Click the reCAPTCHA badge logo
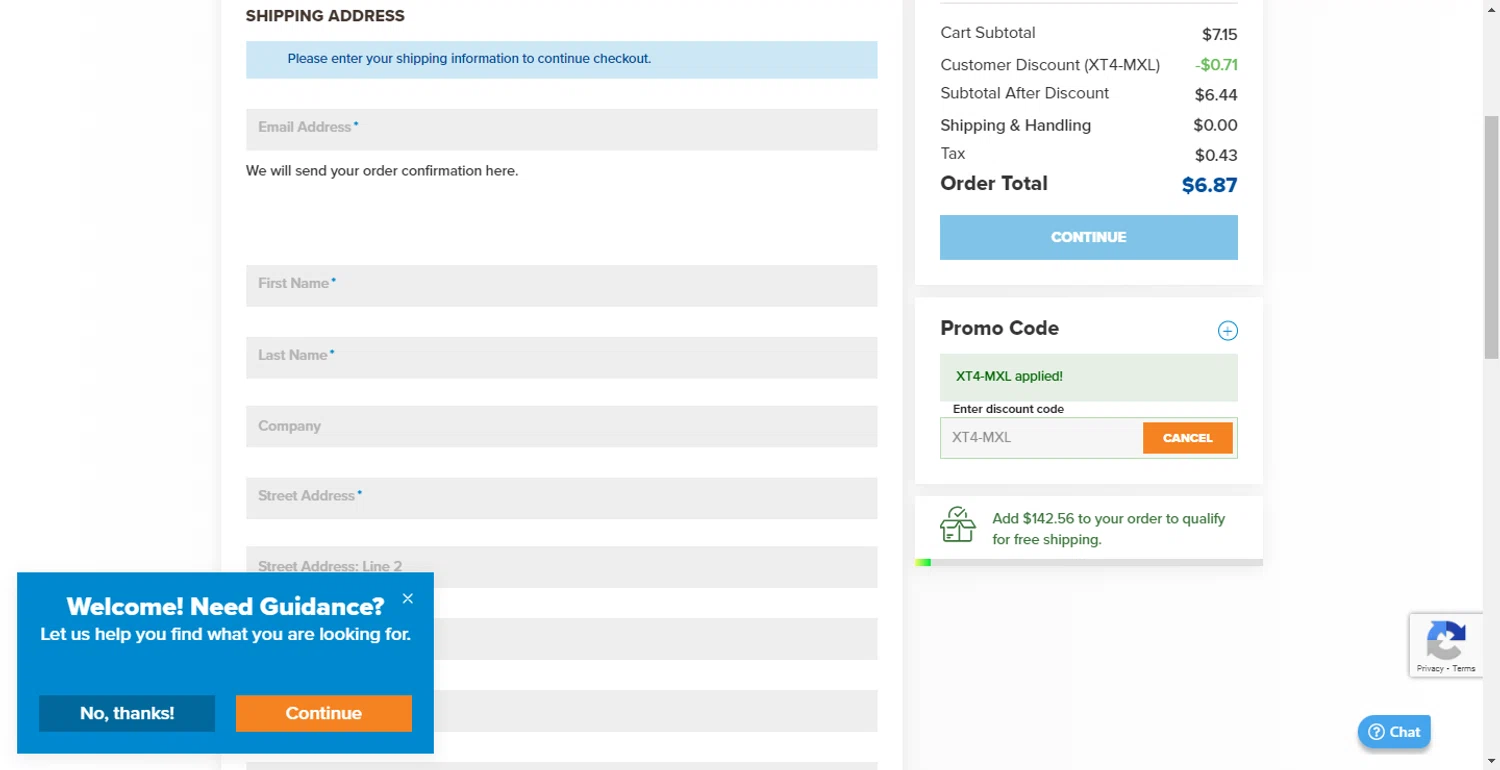Viewport: 1500px width, 770px height. coord(1446,640)
